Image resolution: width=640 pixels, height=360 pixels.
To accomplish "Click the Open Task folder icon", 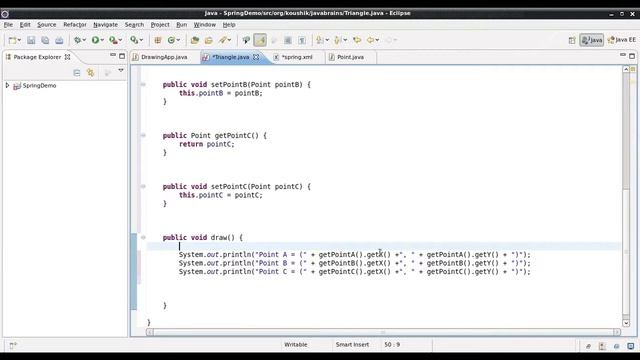I will click(209, 40).
